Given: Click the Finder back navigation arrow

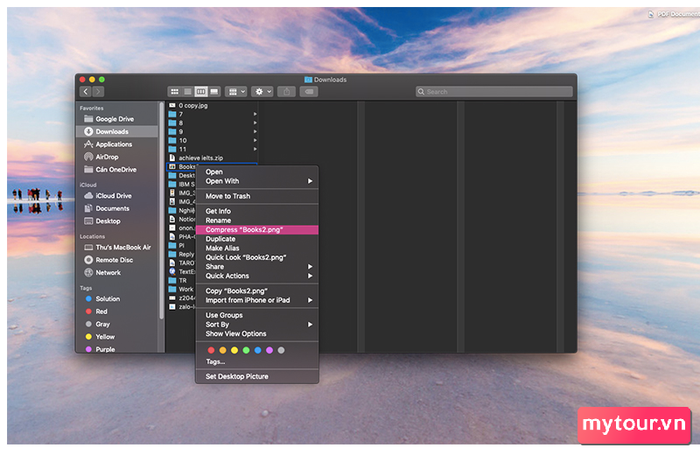Looking at the screenshot, I should [85, 91].
